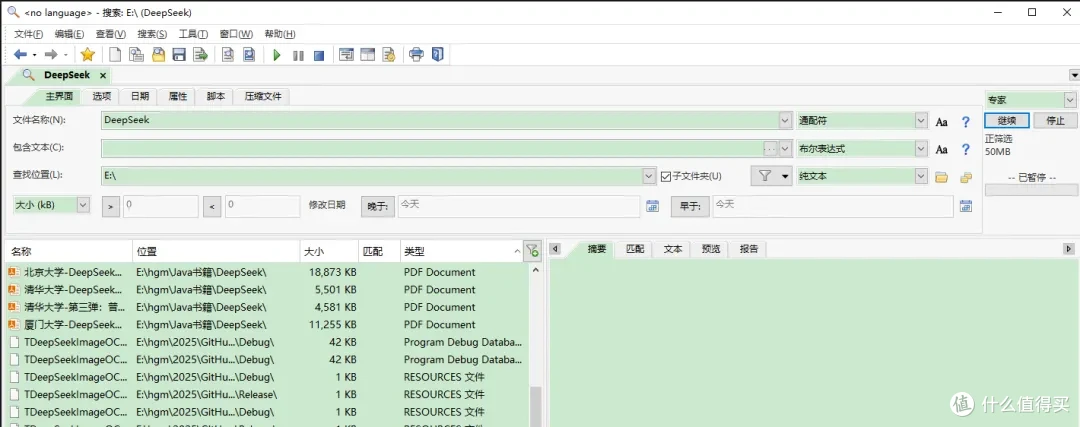Select the 厦门大学-DeepSeek PDF row
This screenshot has height=427, width=1080.
pyautogui.click(x=267, y=324)
